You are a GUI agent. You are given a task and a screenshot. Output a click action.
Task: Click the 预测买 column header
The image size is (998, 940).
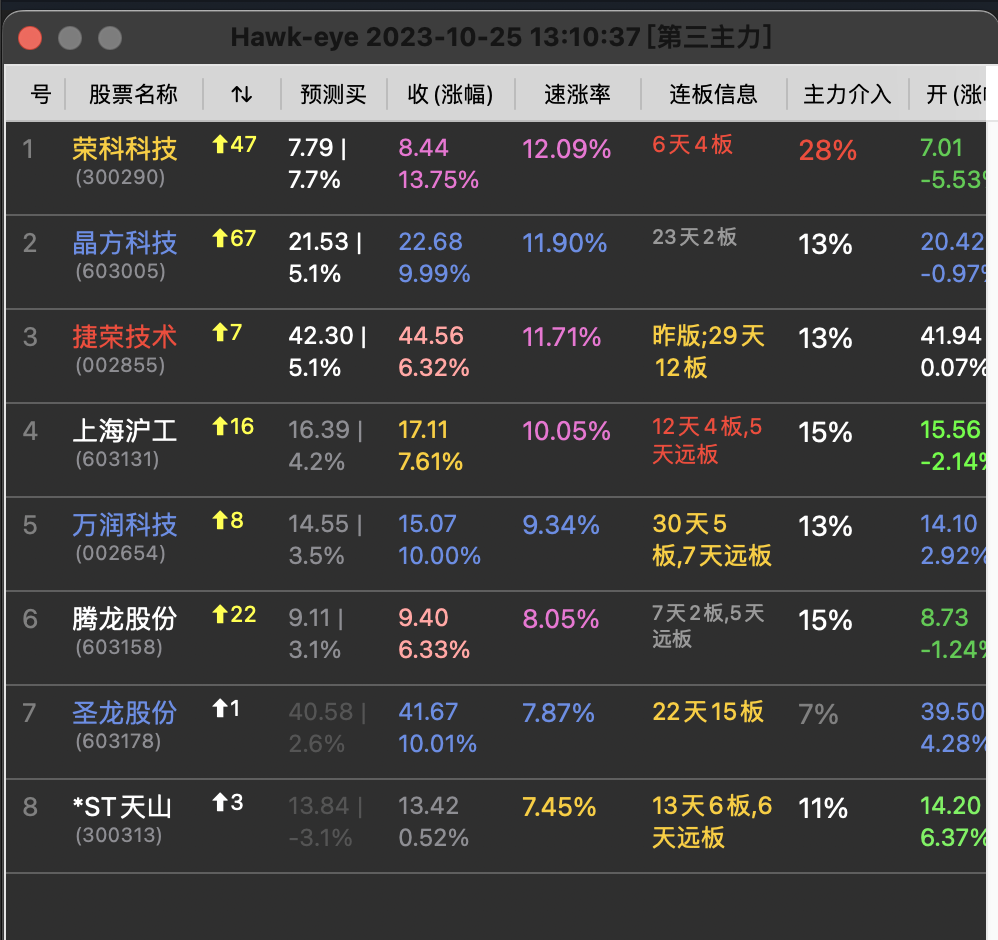[333, 95]
